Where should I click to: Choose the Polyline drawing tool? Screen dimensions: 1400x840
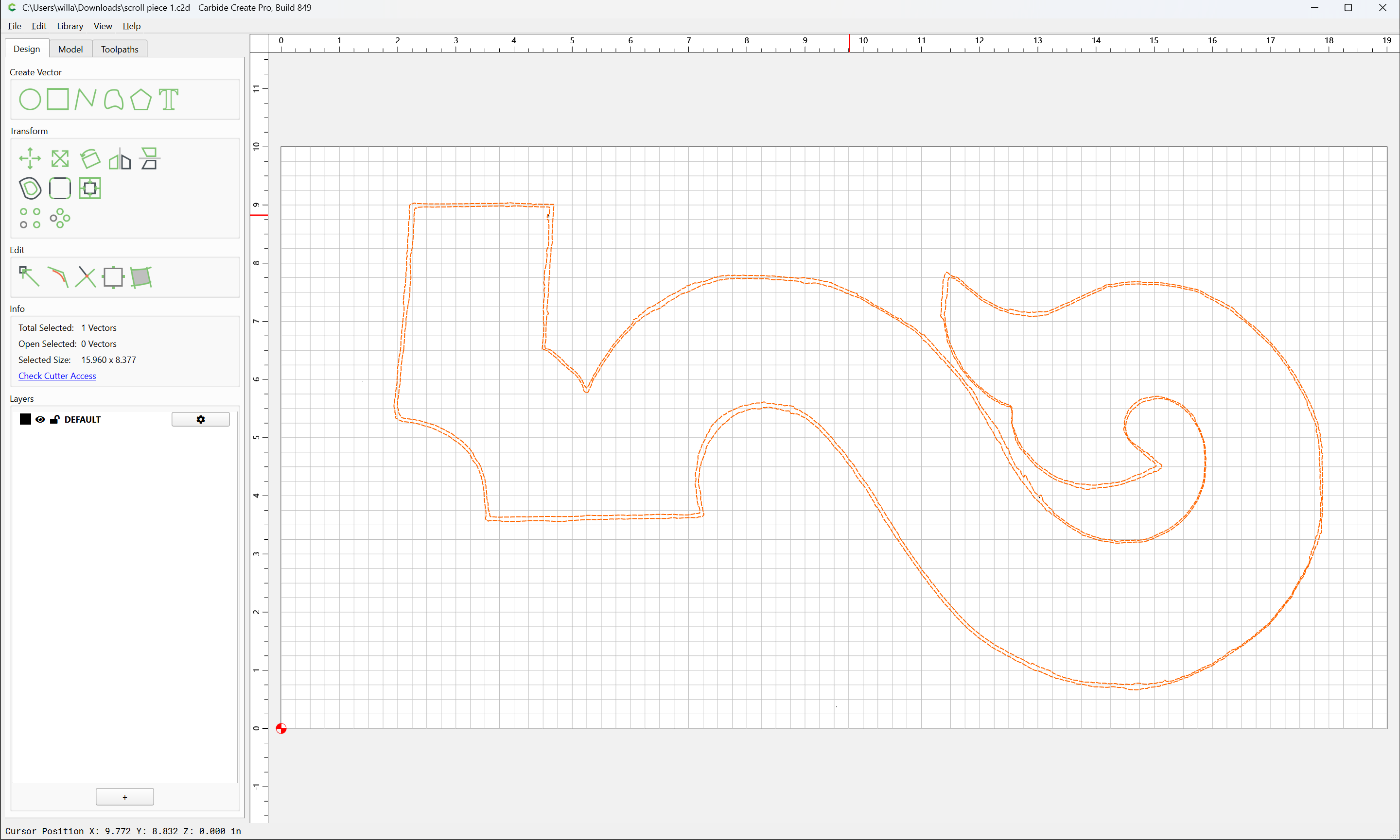(86, 100)
